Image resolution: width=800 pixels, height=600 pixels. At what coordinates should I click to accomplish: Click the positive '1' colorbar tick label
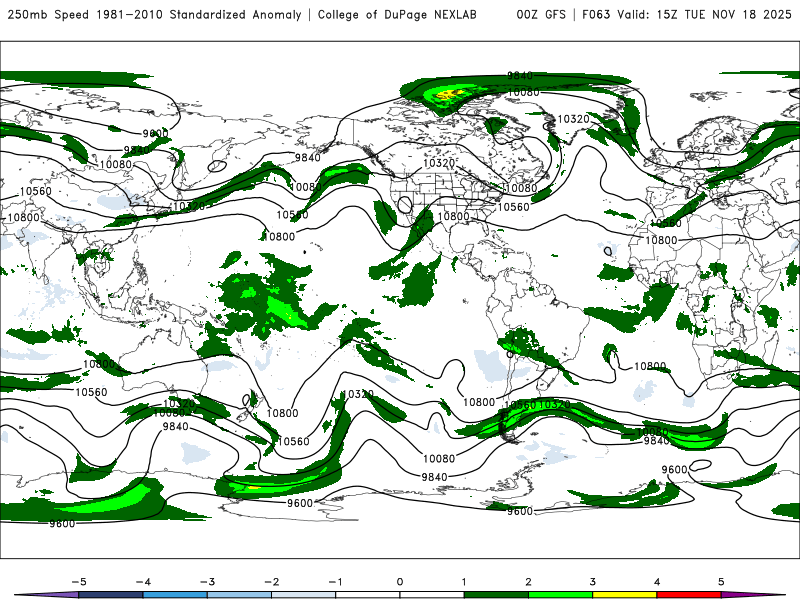click(464, 582)
